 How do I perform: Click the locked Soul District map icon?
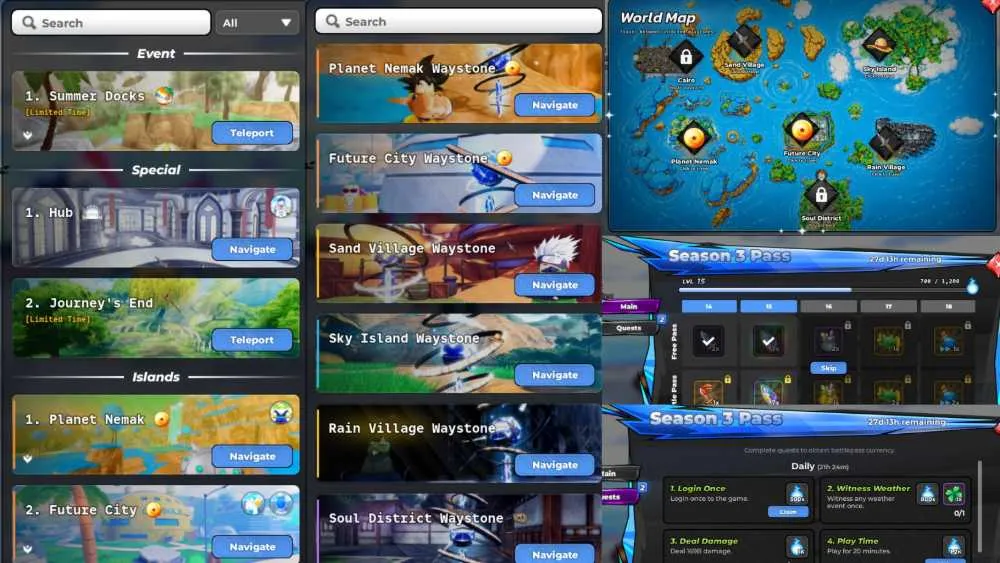click(821, 194)
